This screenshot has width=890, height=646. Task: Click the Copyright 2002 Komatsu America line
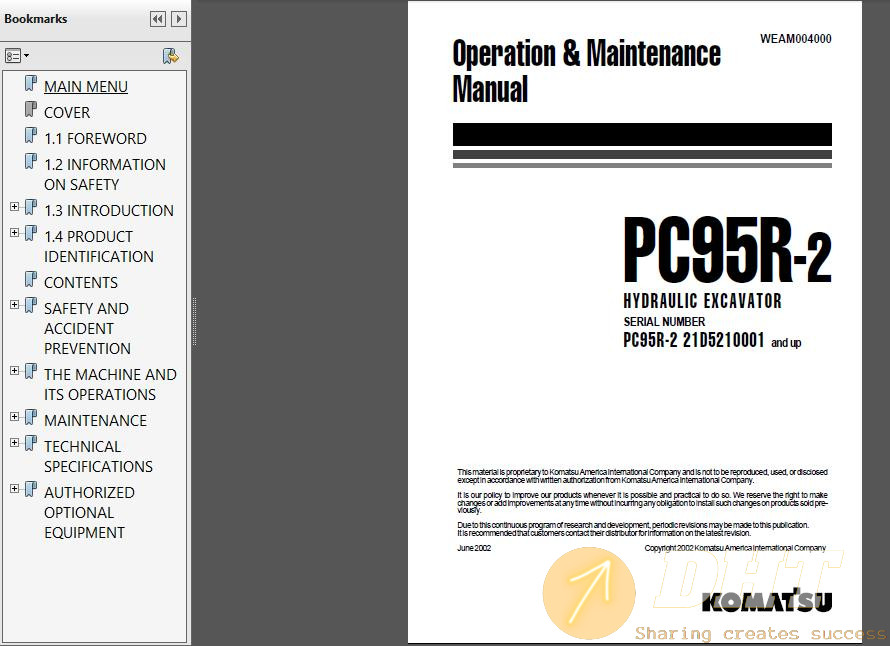(x=735, y=548)
